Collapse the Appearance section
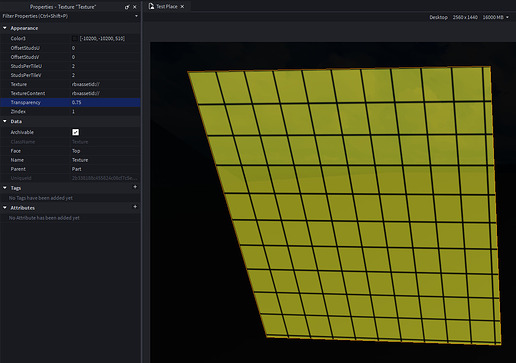The width and height of the screenshot is (516, 363). [x=5, y=28]
